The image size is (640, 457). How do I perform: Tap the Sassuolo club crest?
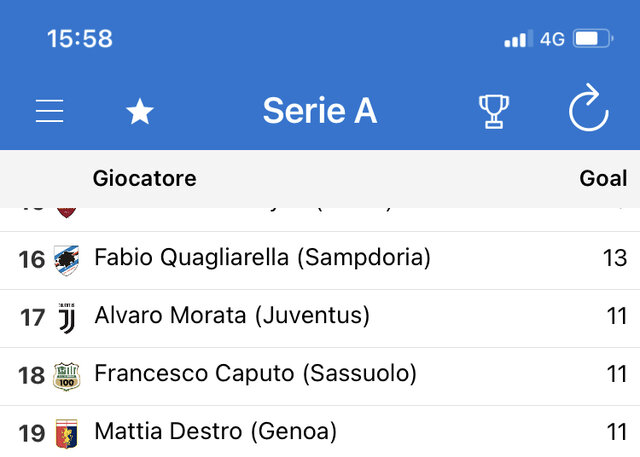(67, 376)
